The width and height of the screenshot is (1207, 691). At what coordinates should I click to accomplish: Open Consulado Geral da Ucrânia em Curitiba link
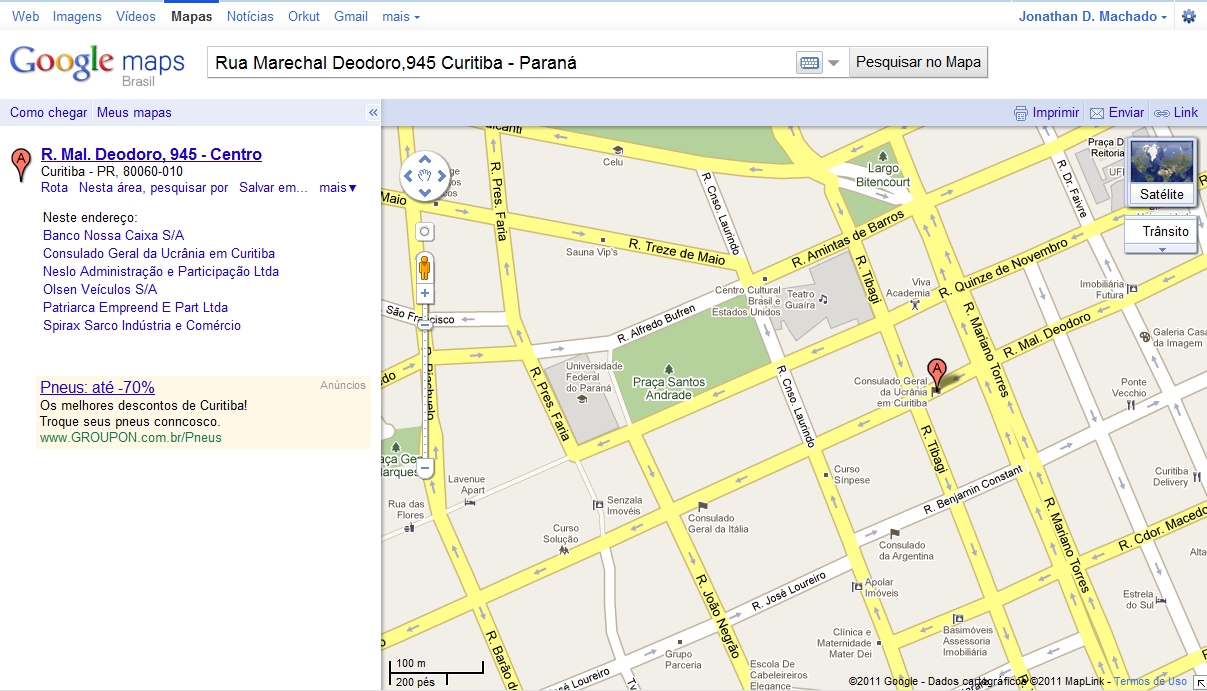[159, 254]
